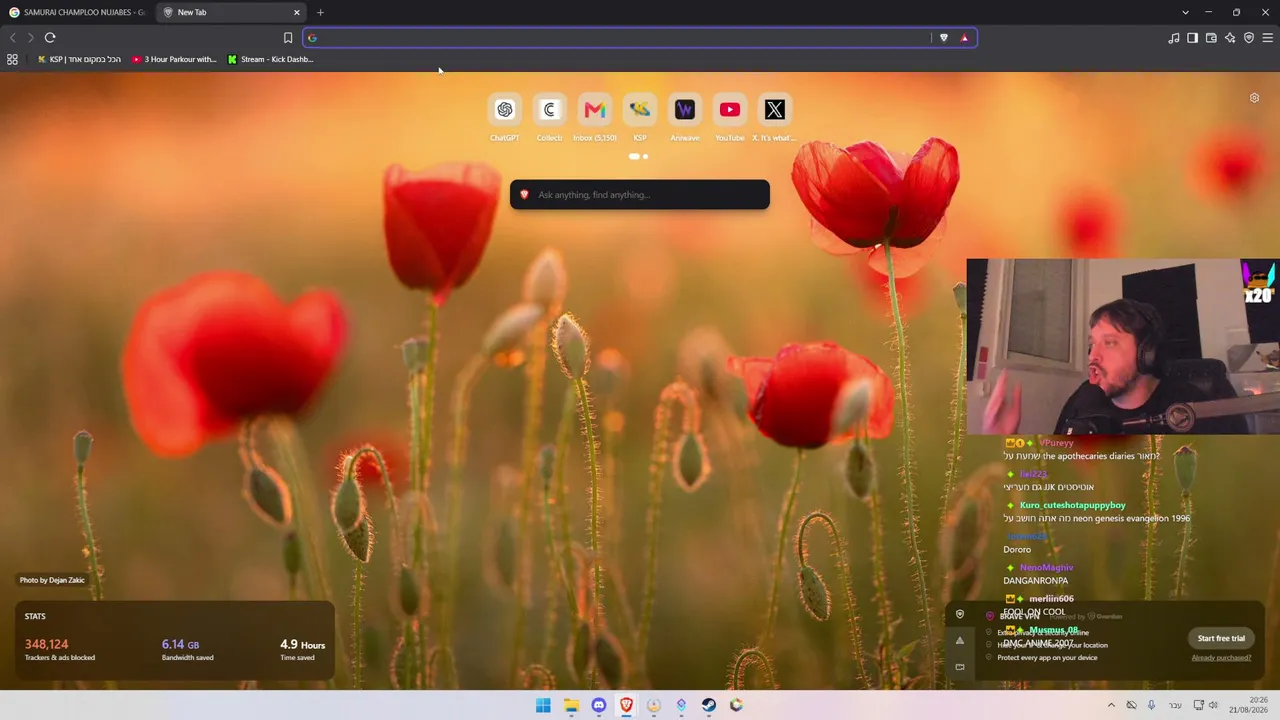Expand the system tray hidden icons chevron

(x=1111, y=705)
